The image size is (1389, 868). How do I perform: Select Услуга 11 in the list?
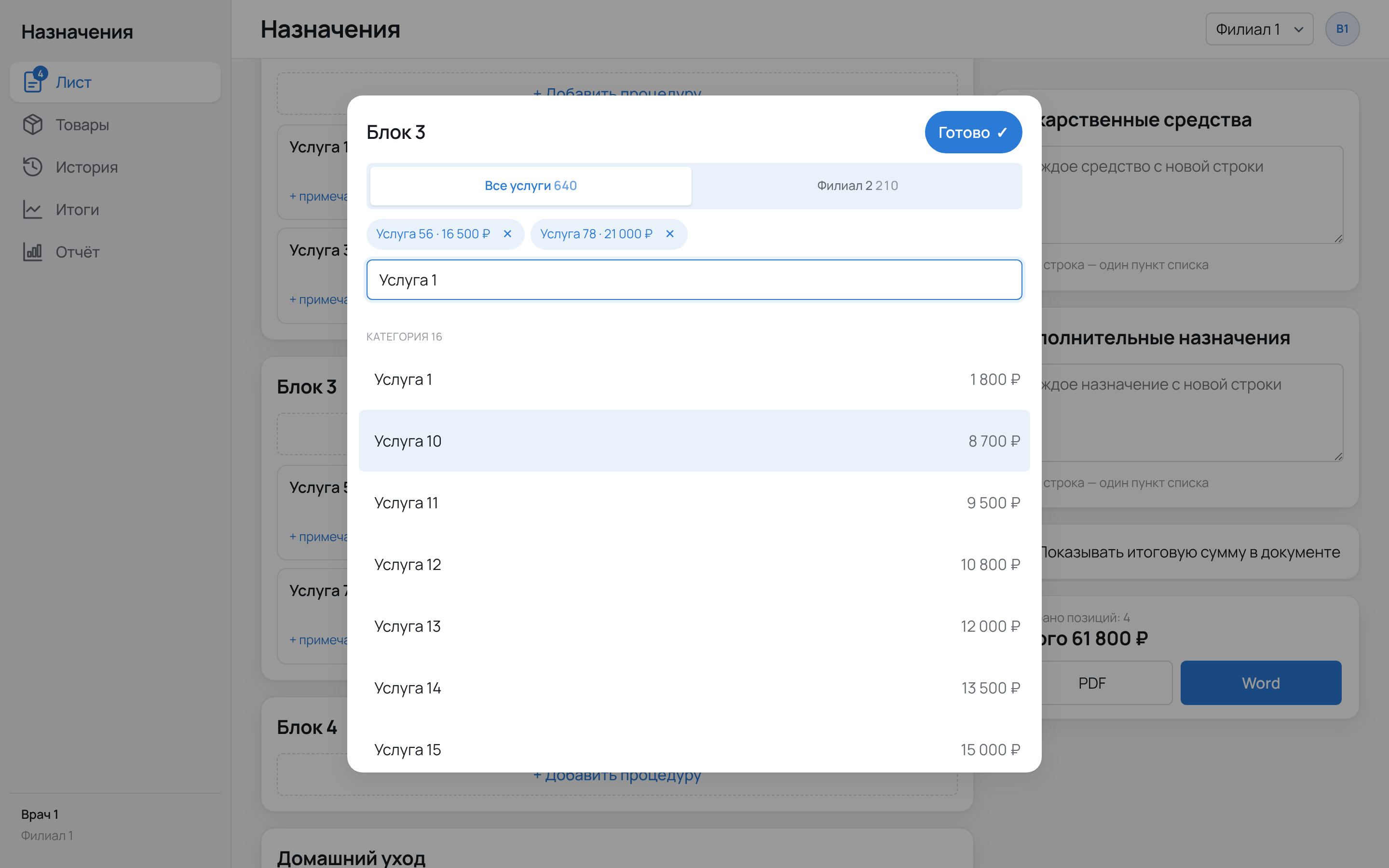point(694,503)
